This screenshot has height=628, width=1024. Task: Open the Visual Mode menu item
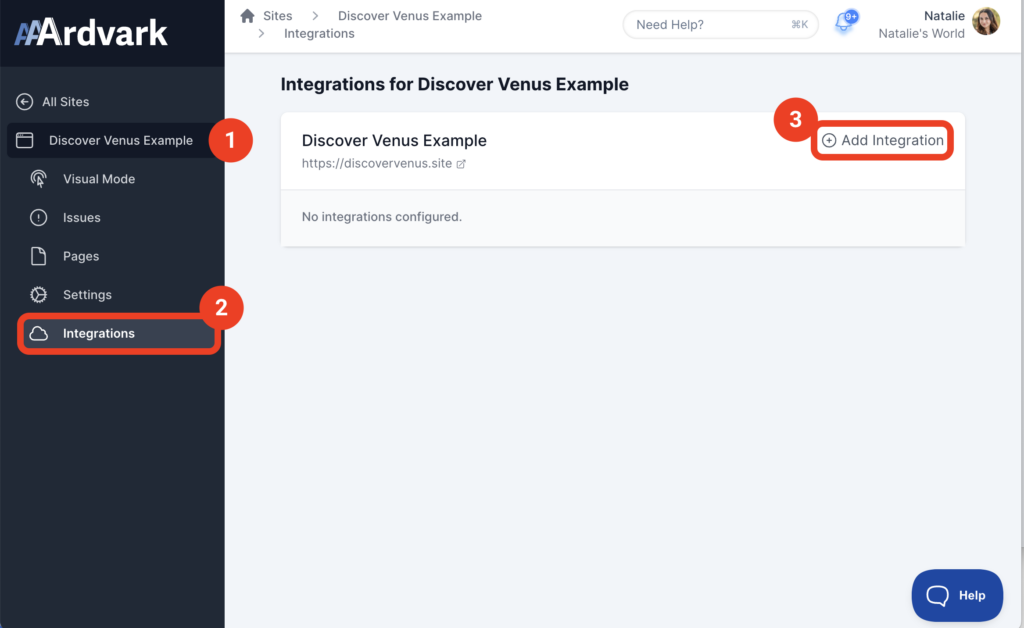(98, 179)
